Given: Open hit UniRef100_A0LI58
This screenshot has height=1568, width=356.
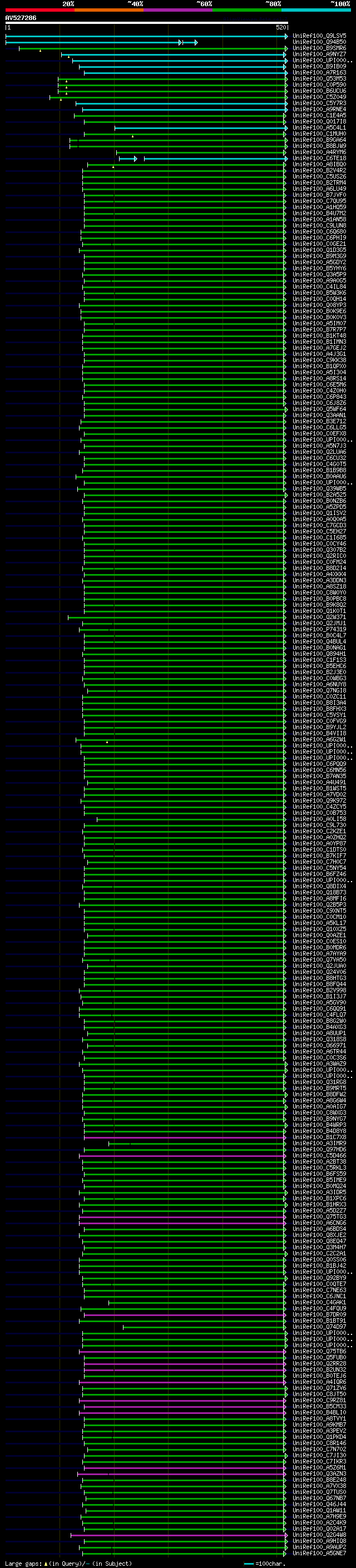Looking at the screenshot, I should (x=319, y=819).
